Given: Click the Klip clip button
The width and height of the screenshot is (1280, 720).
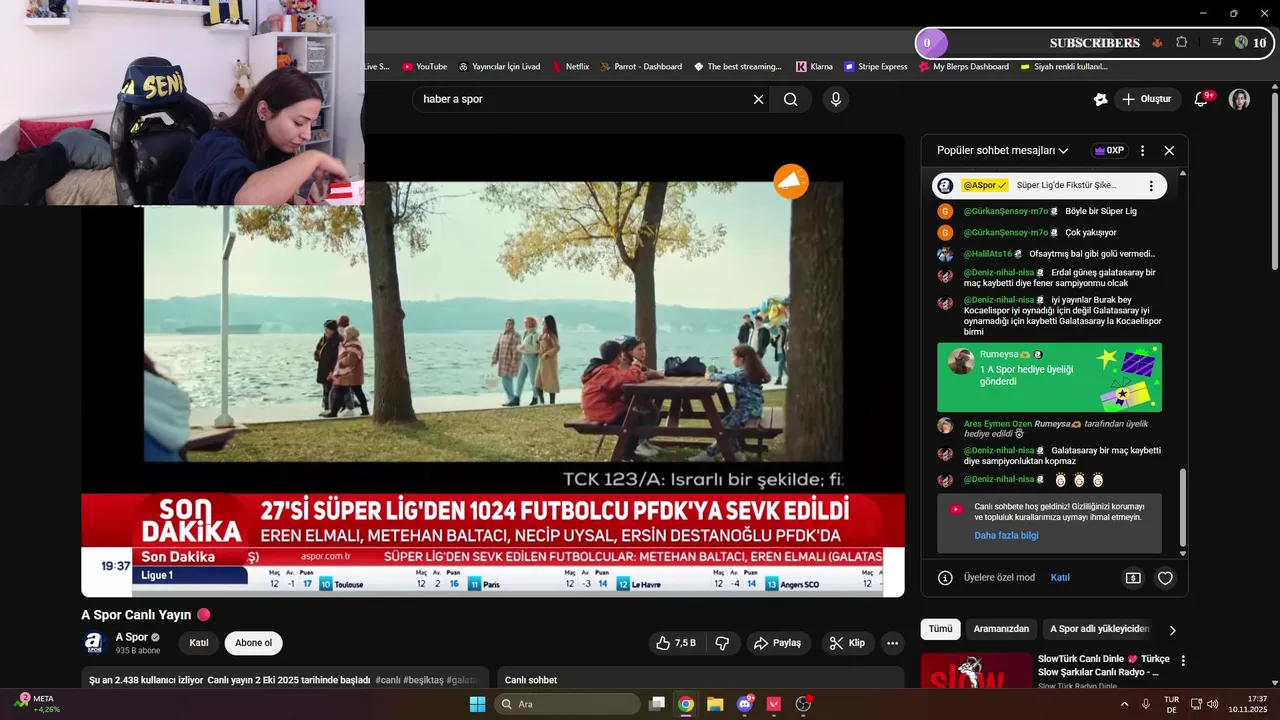Looking at the screenshot, I should coord(846,643).
